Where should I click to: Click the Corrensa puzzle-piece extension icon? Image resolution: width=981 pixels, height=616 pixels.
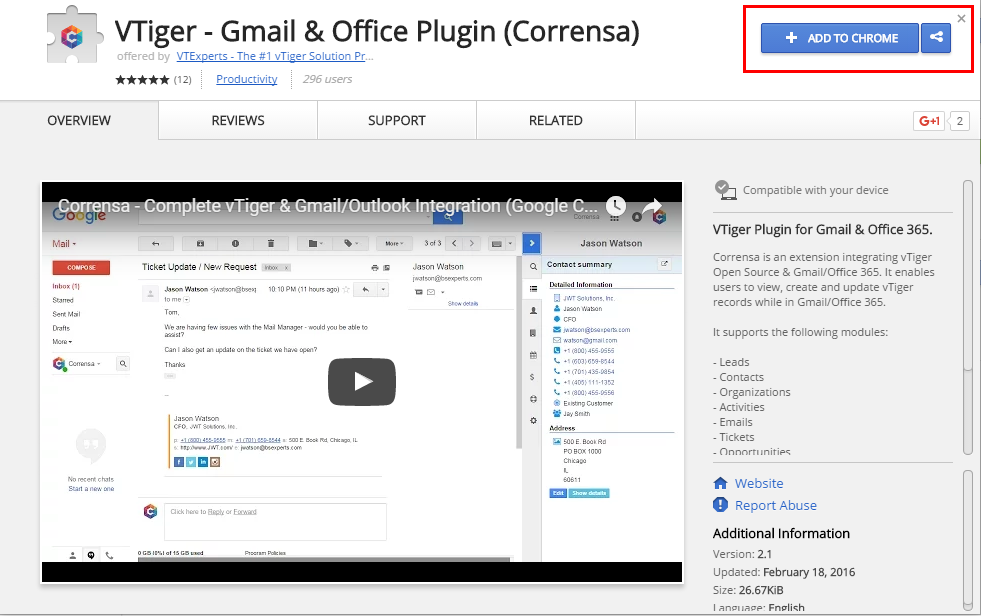pyautogui.click(x=72, y=36)
